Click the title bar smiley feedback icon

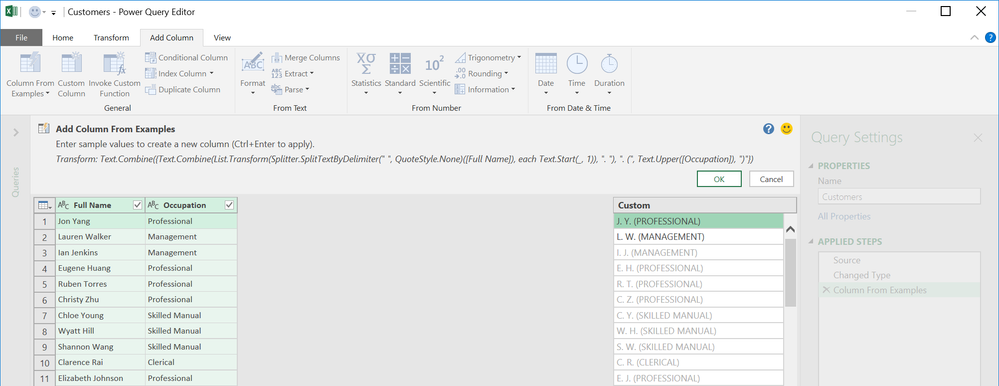(x=35, y=11)
